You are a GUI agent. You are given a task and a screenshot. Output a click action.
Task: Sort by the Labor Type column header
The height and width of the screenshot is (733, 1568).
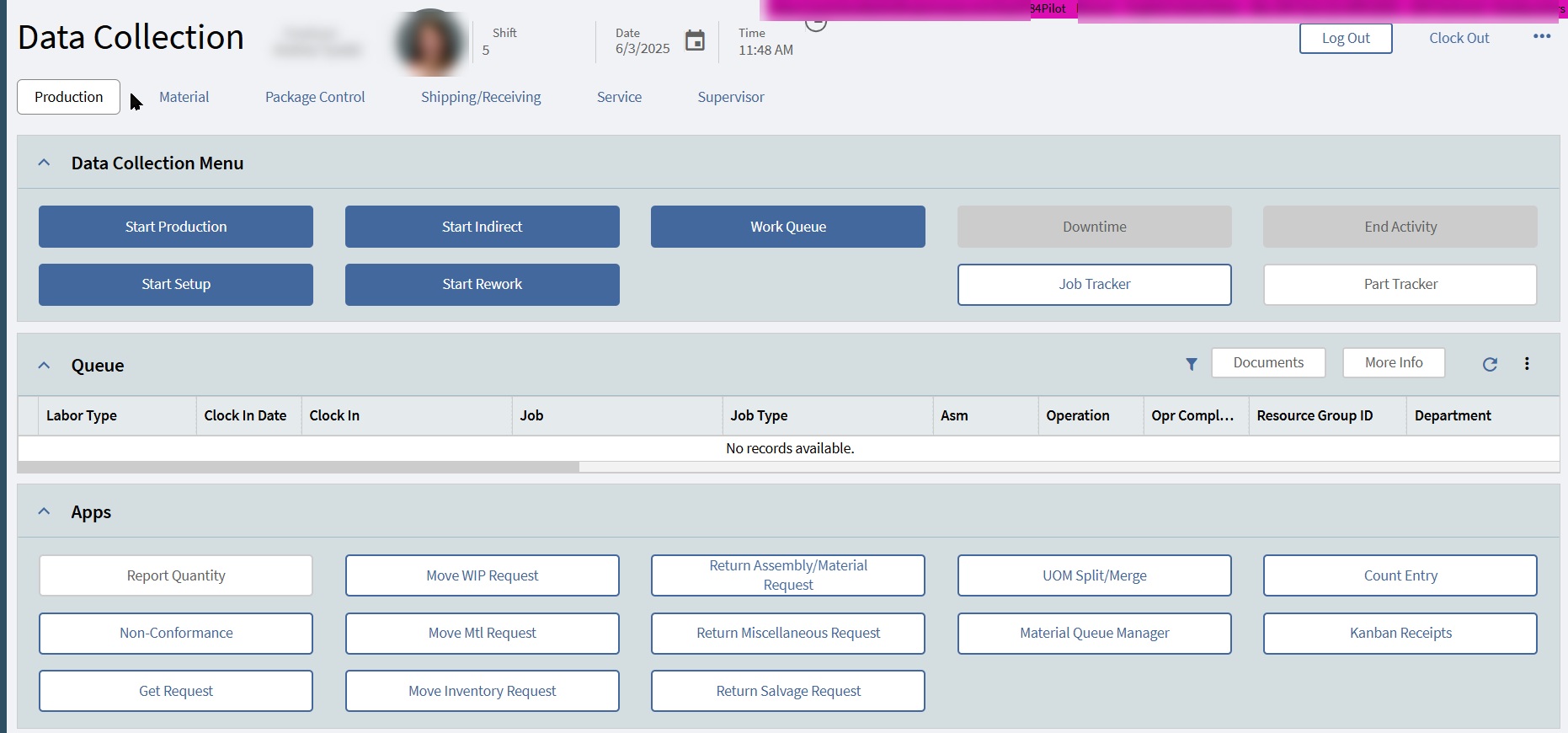coord(117,415)
